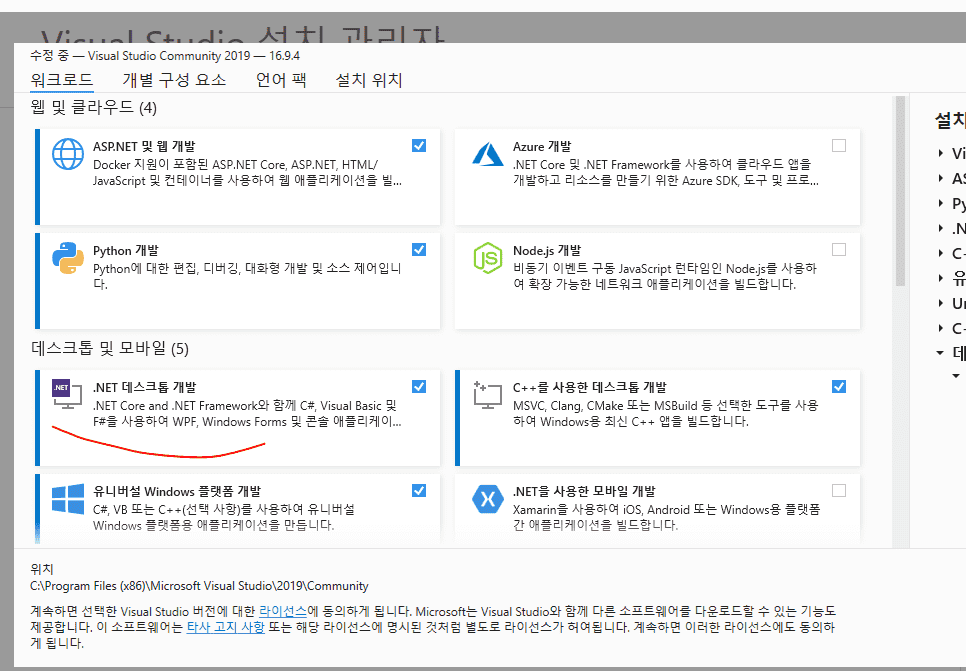Image resolution: width=966 pixels, height=671 pixels.
Task: Expand the 'Vi' item in installation details
Action: point(941,153)
